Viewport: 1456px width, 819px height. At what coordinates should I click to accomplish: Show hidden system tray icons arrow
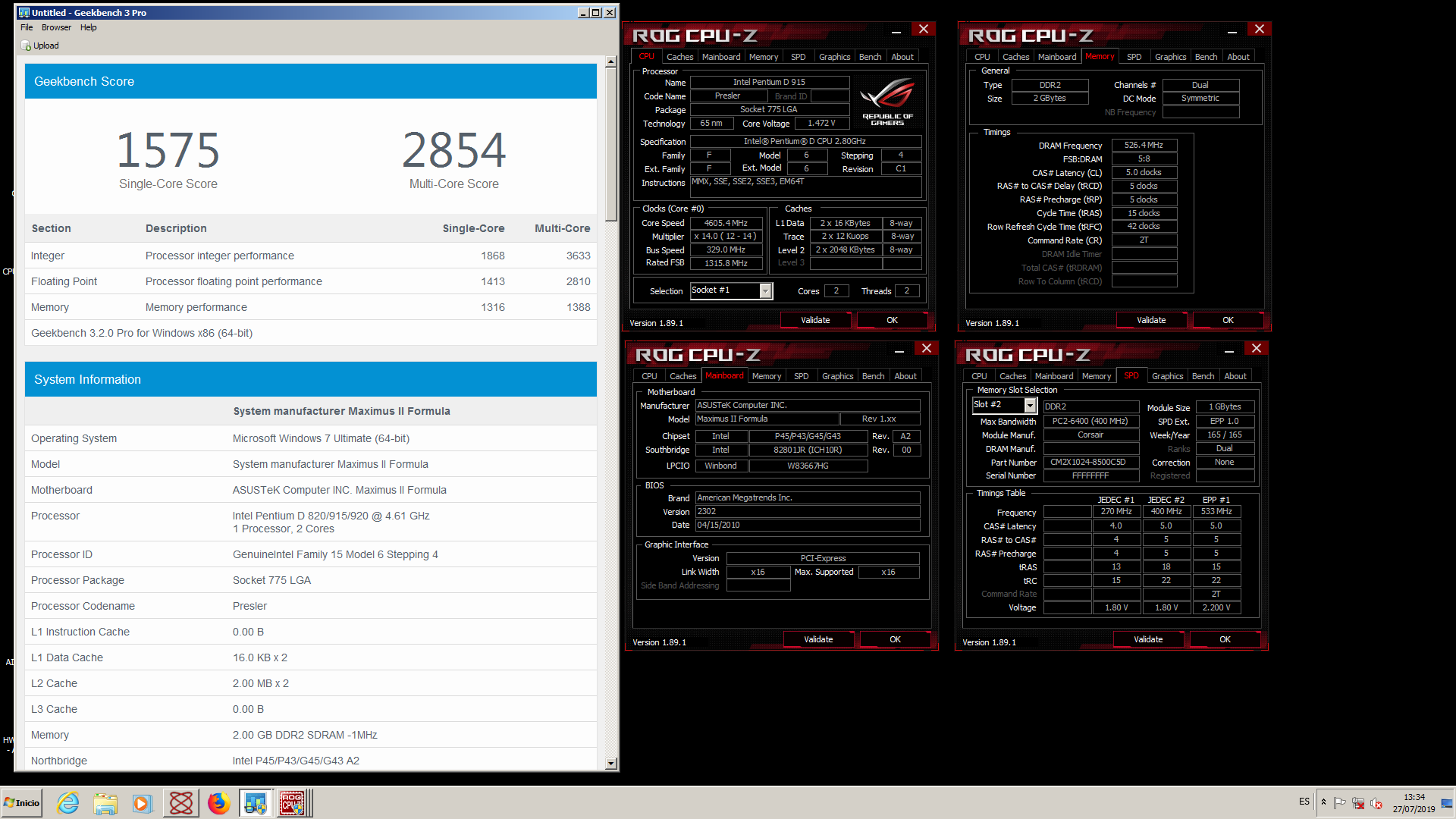point(1323,802)
